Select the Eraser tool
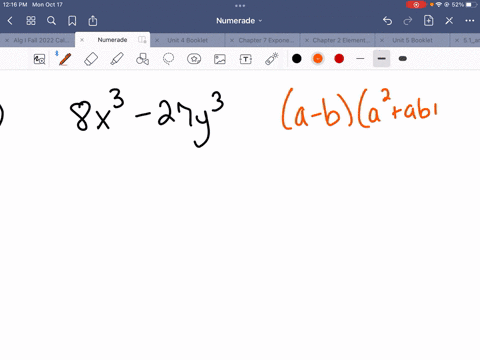The height and width of the screenshot is (360, 480). click(91, 59)
